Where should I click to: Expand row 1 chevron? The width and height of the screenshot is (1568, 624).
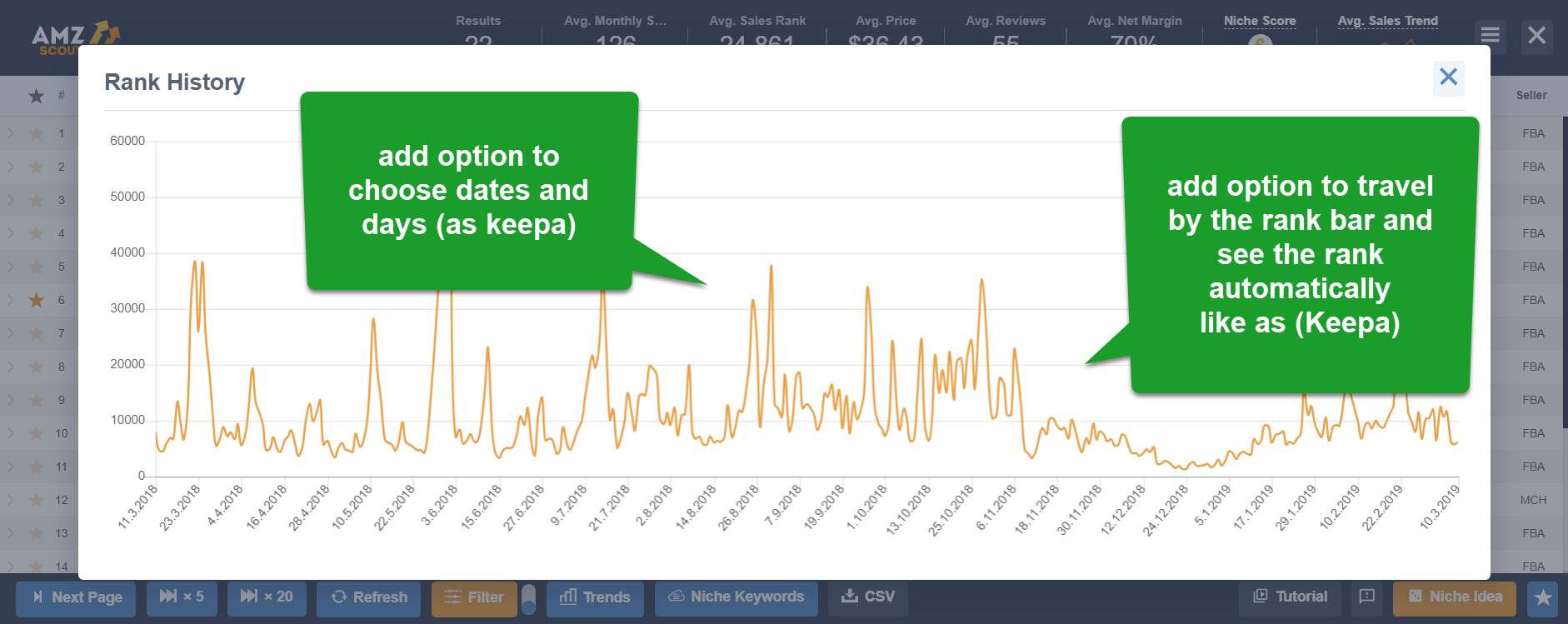point(11,133)
